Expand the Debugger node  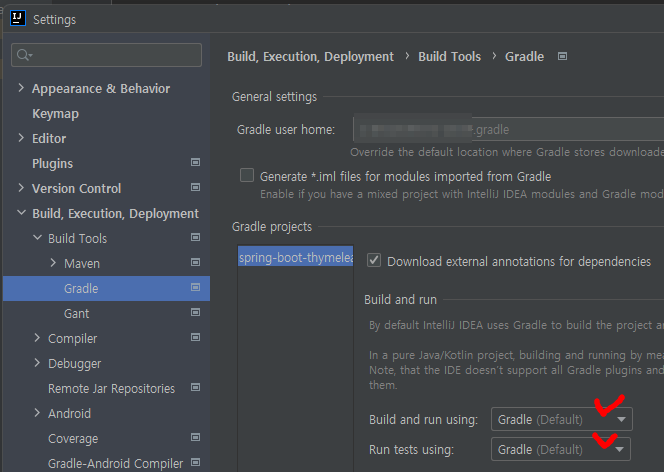(x=37, y=363)
